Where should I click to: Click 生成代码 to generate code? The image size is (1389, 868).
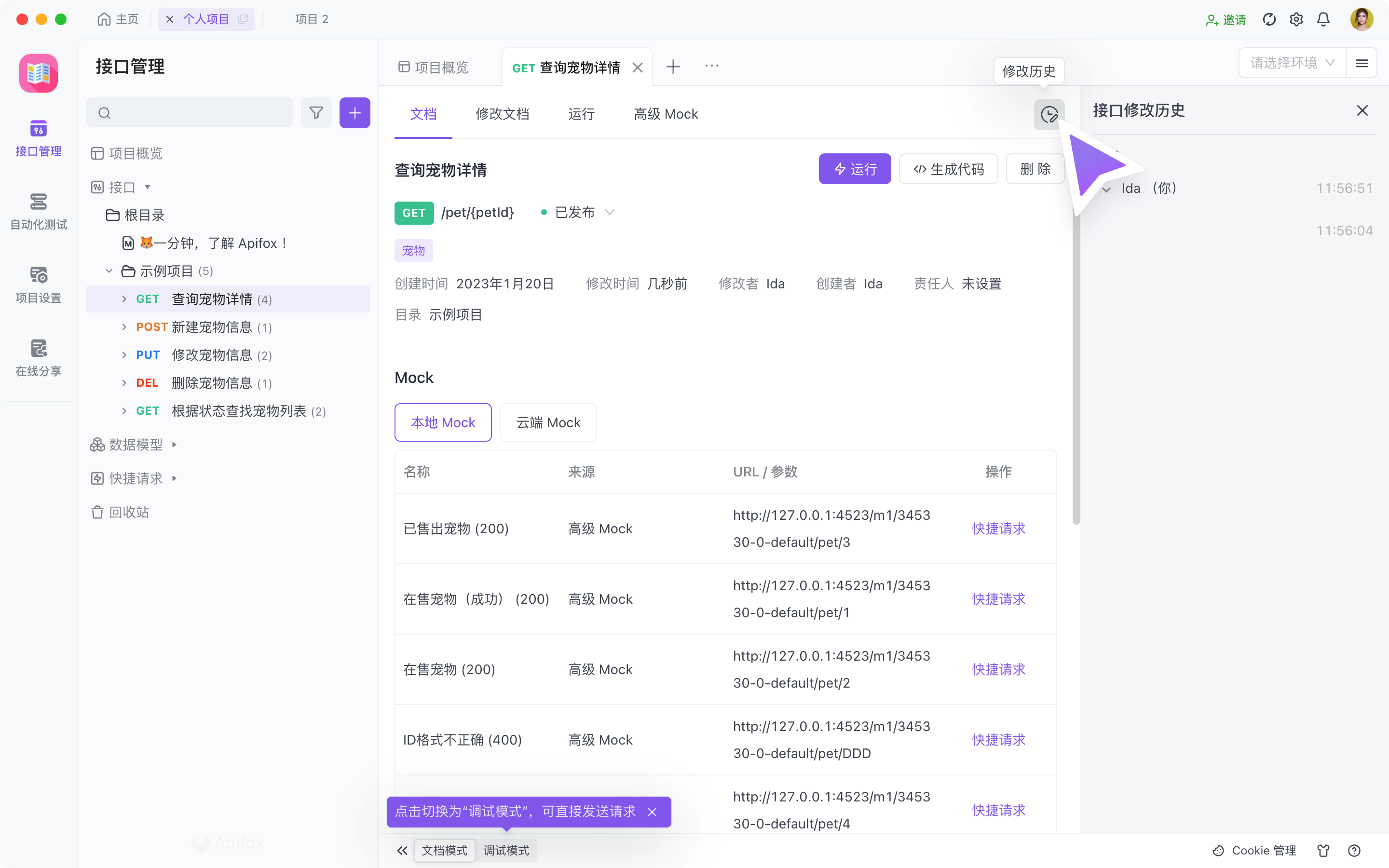click(948, 169)
